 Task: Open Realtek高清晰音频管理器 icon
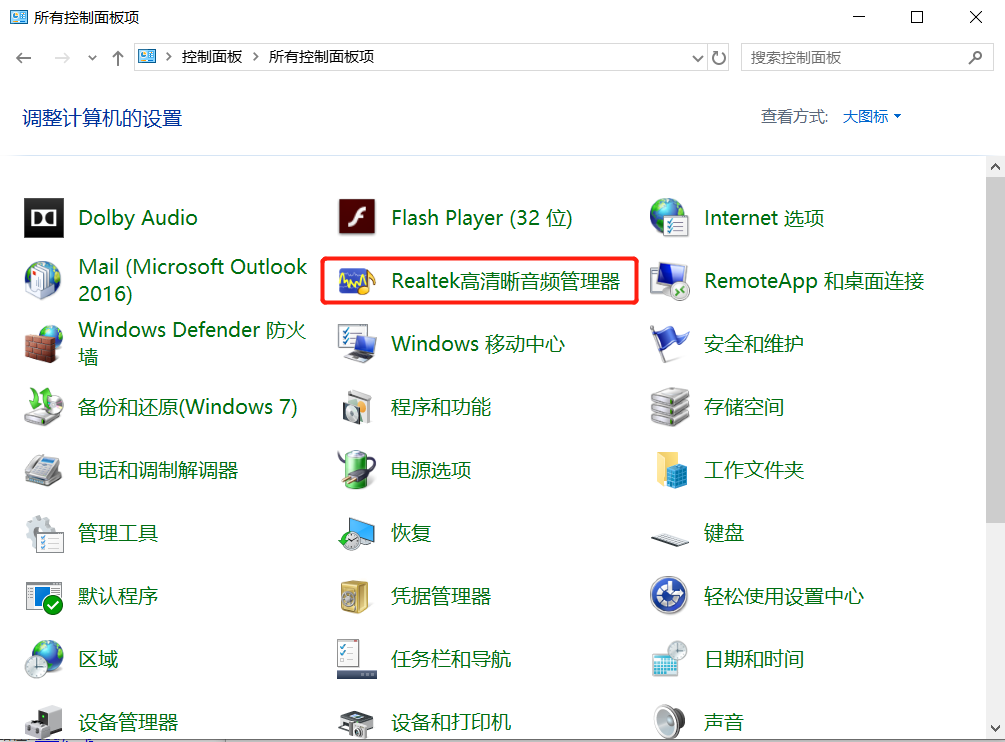tap(356, 281)
